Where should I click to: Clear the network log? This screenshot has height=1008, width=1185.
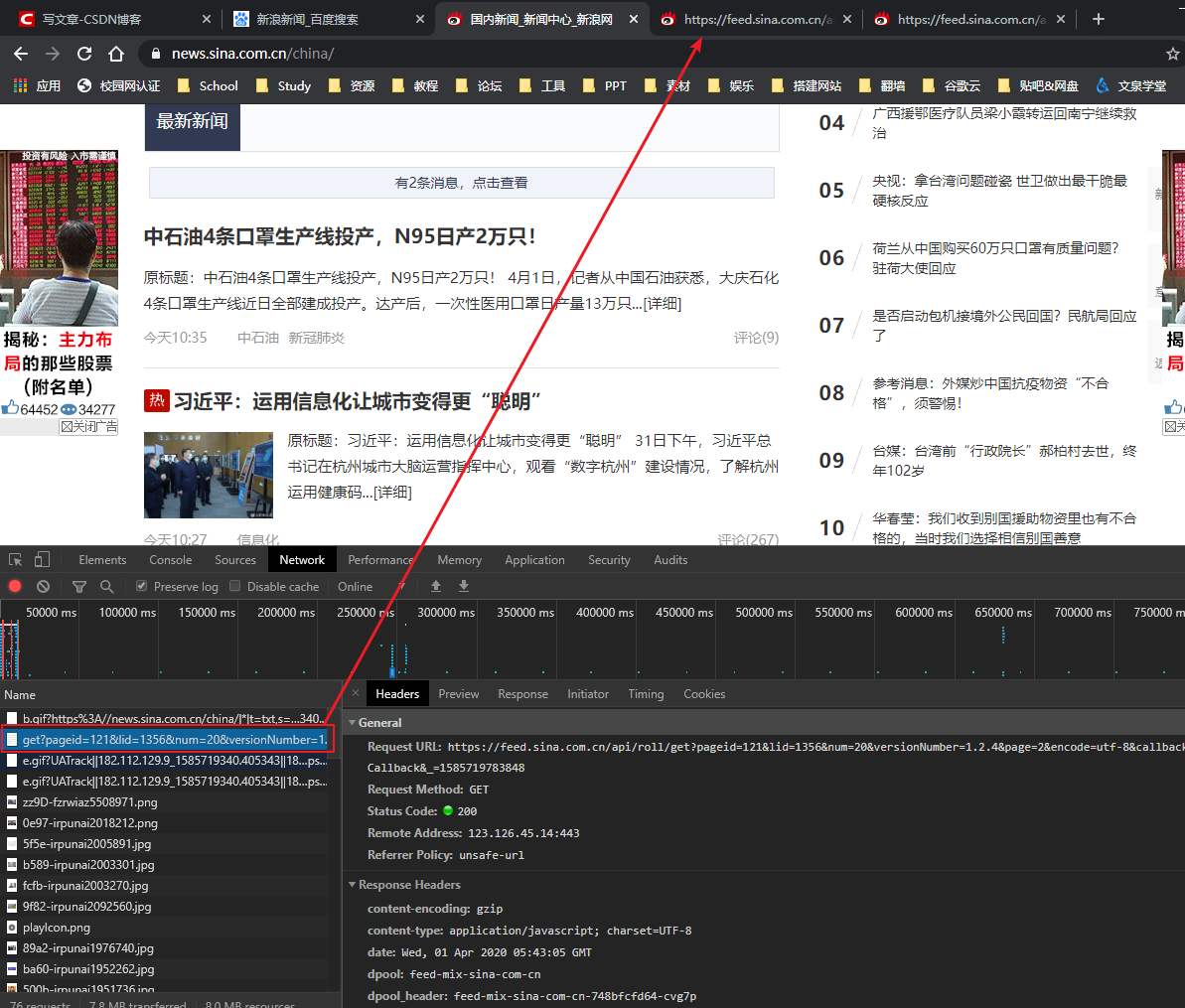tap(43, 586)
